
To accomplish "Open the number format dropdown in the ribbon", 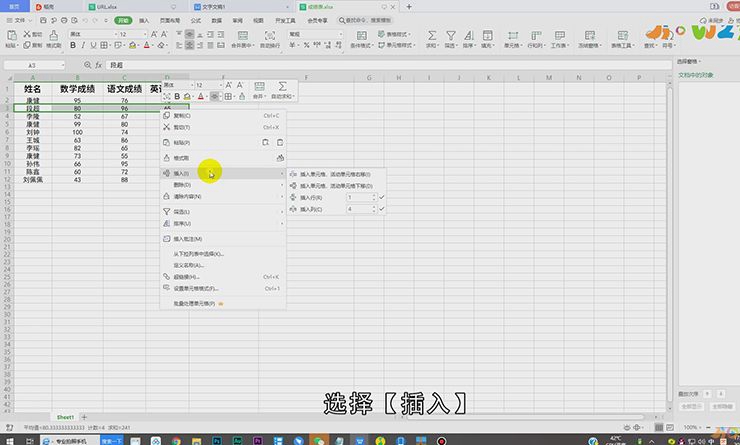I will (x=340, y=34).
